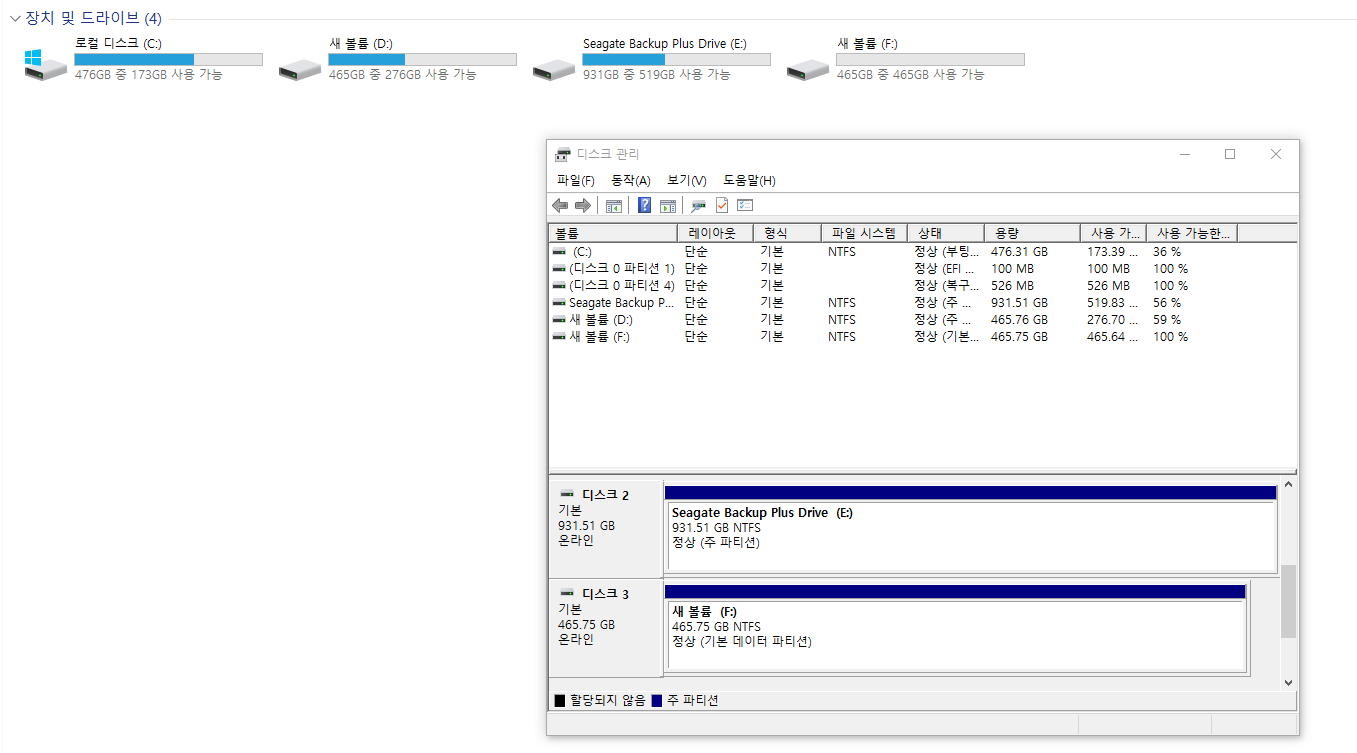Select the 디스크 3 label panel
Image resolution: width=1357 pixels, height=753 pixels.
[x=606, y=627]
